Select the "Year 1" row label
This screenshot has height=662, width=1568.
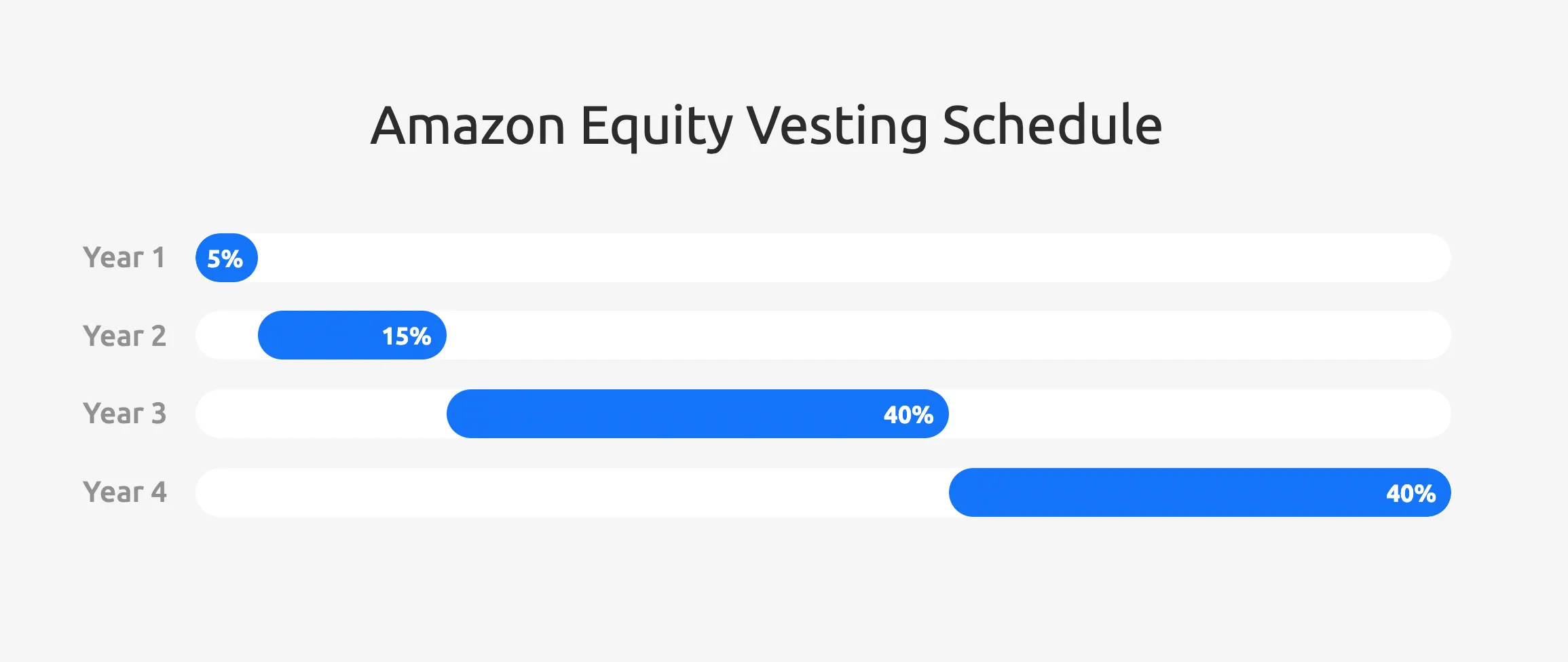pyautogui.click(x=124, y=258)
